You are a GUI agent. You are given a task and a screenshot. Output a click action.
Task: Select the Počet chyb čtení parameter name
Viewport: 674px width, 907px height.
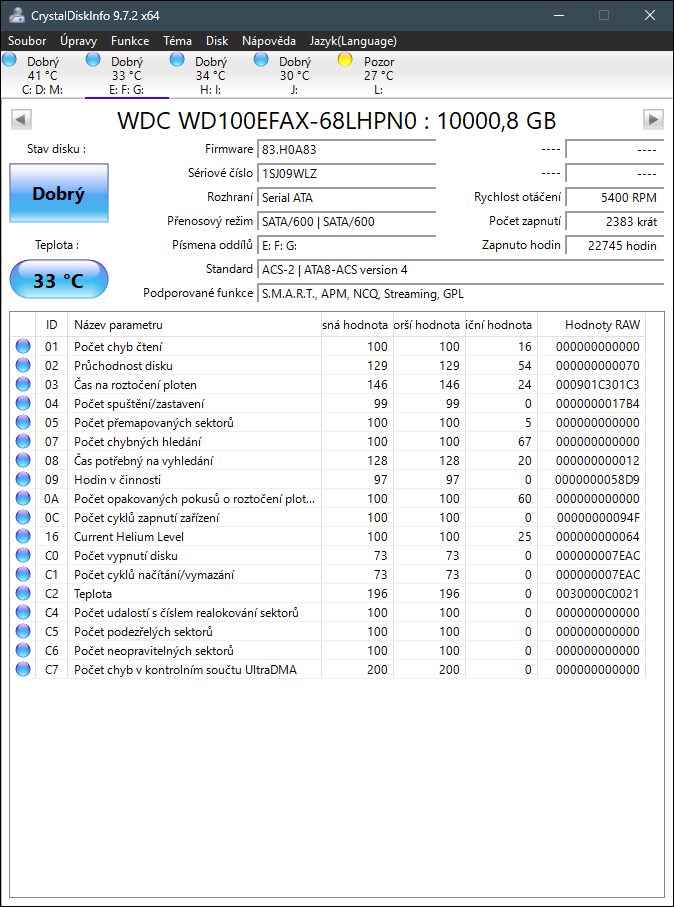(118, 347)
